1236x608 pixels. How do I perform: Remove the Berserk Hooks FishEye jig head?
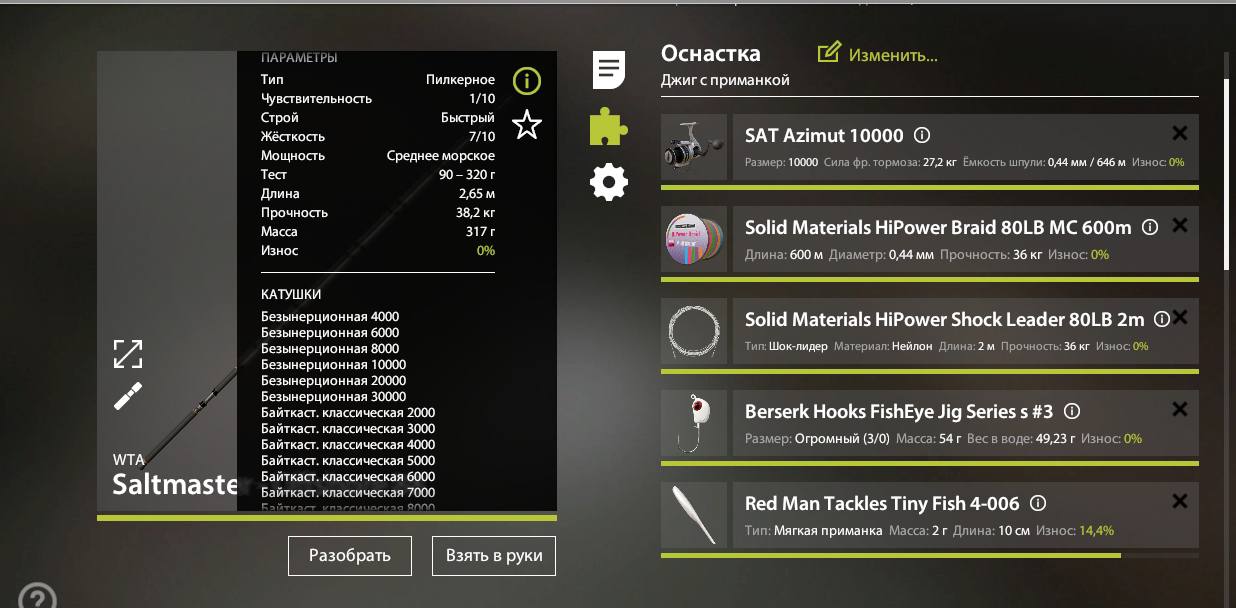pyautogui.click(x=1180, y=409)
